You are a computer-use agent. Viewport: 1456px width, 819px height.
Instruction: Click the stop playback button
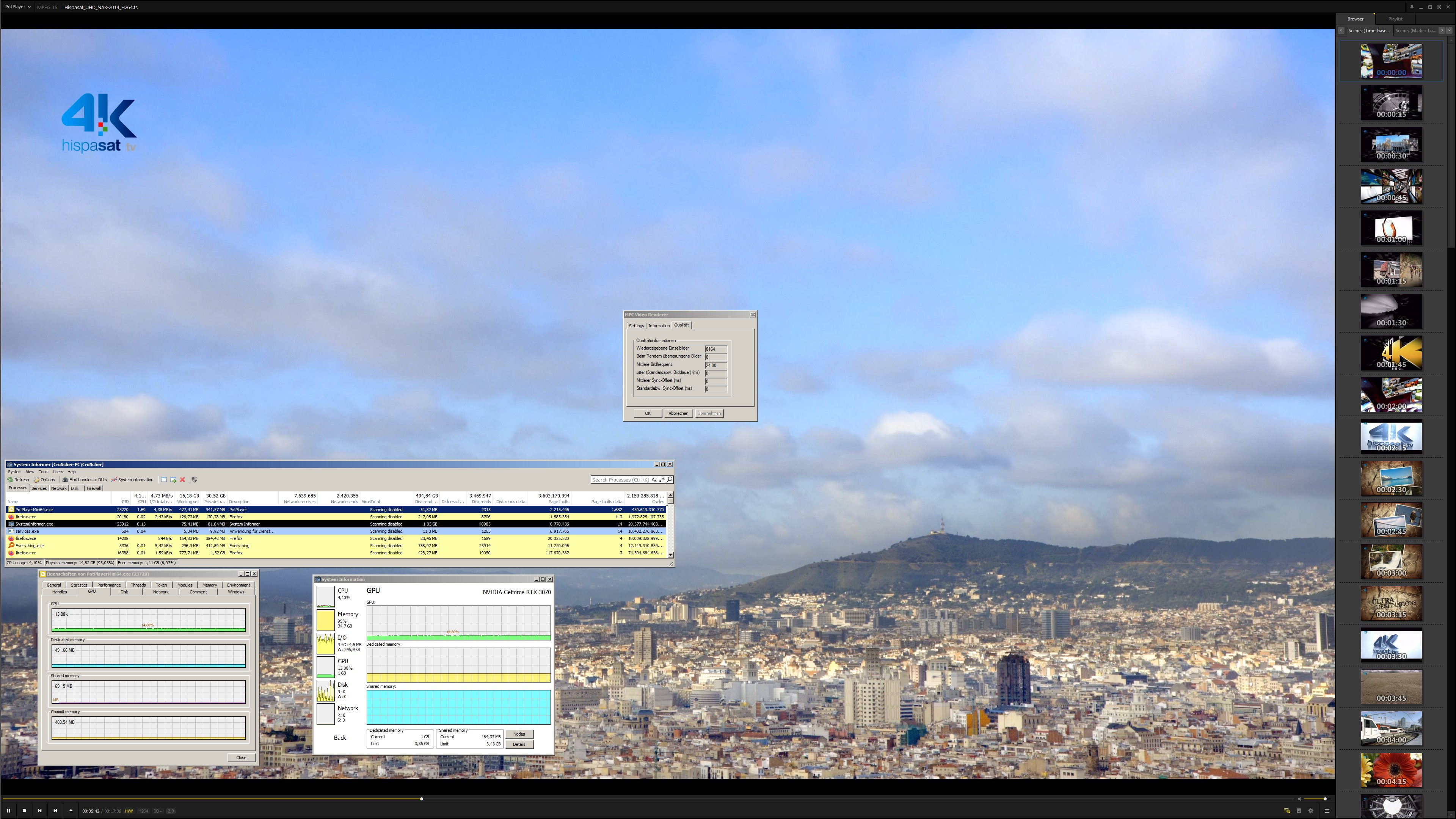pos(24,811)
